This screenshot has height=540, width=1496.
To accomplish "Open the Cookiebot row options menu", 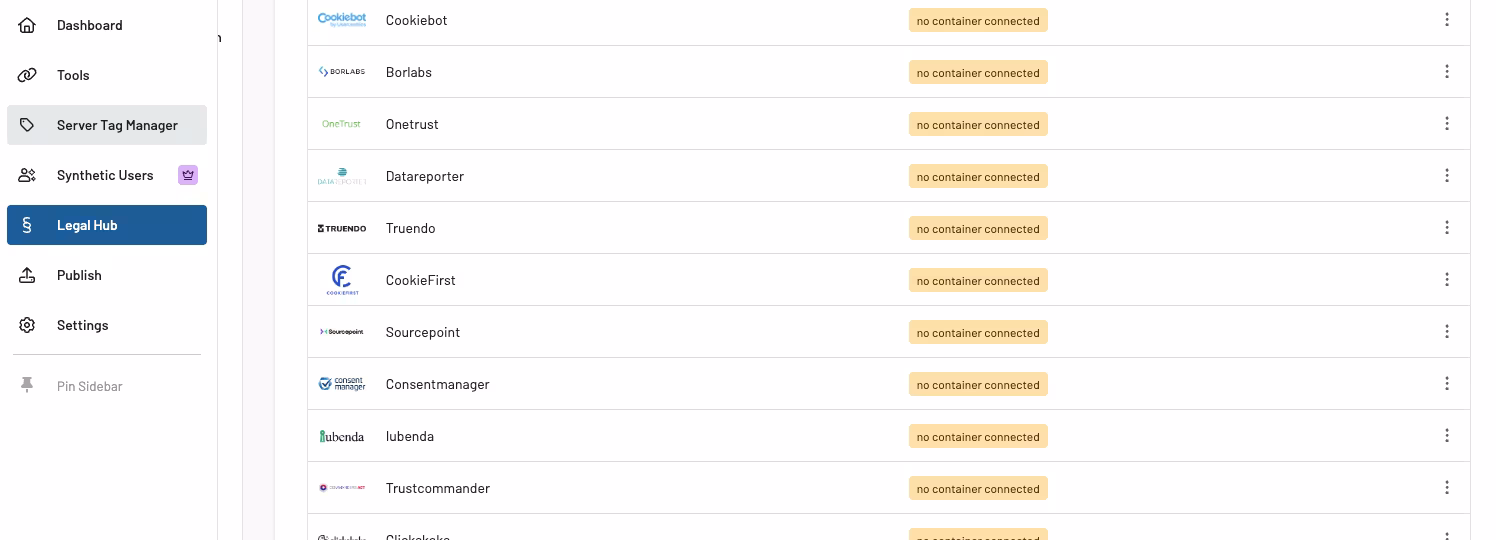I will tap(1446, 20).
